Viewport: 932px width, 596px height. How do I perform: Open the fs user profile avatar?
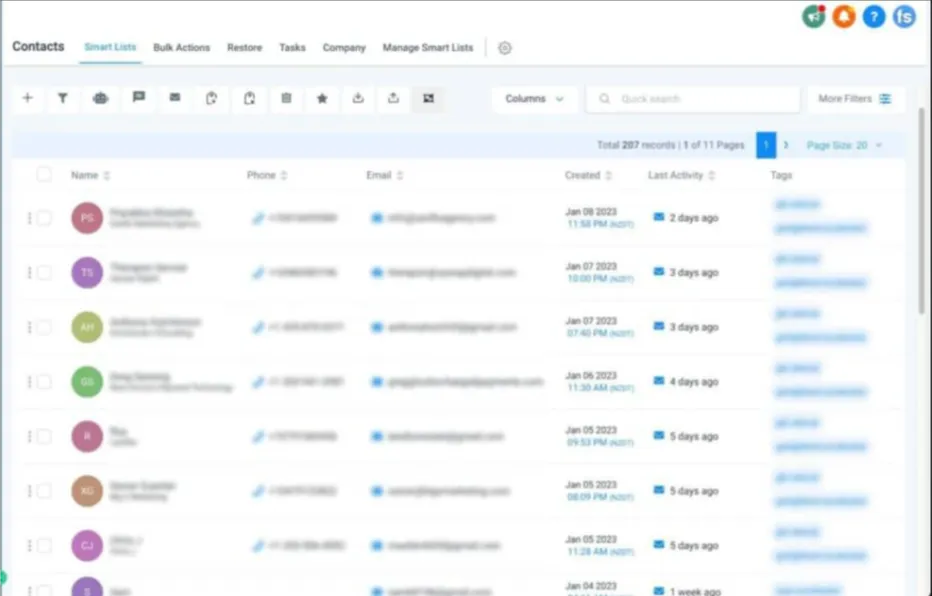pyautogui.click(x=905, y=17)
